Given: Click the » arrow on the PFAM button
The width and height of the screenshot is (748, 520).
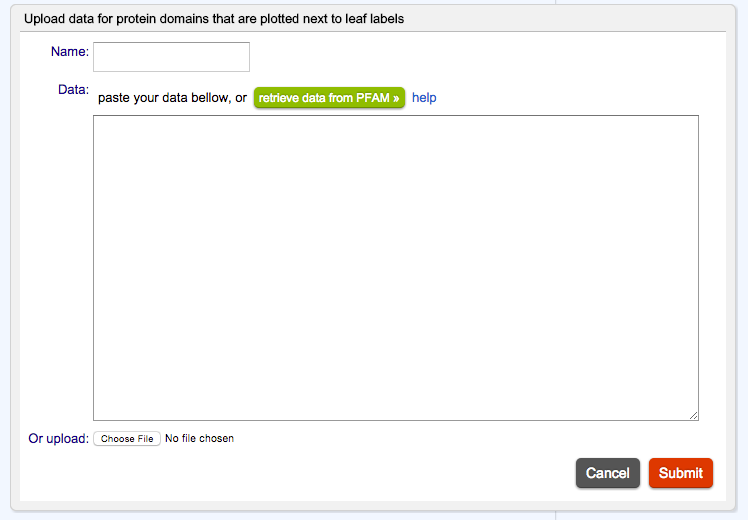Looking at the screenshot, I should click(x=396, y=98).
